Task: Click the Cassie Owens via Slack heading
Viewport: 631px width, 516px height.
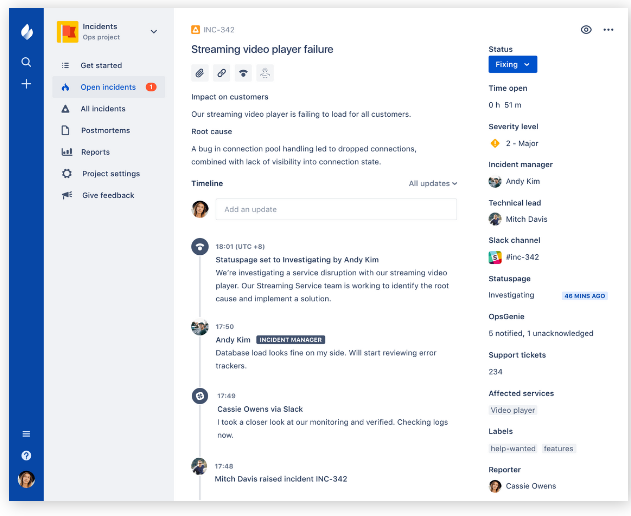Action: (x=260, y=409)
